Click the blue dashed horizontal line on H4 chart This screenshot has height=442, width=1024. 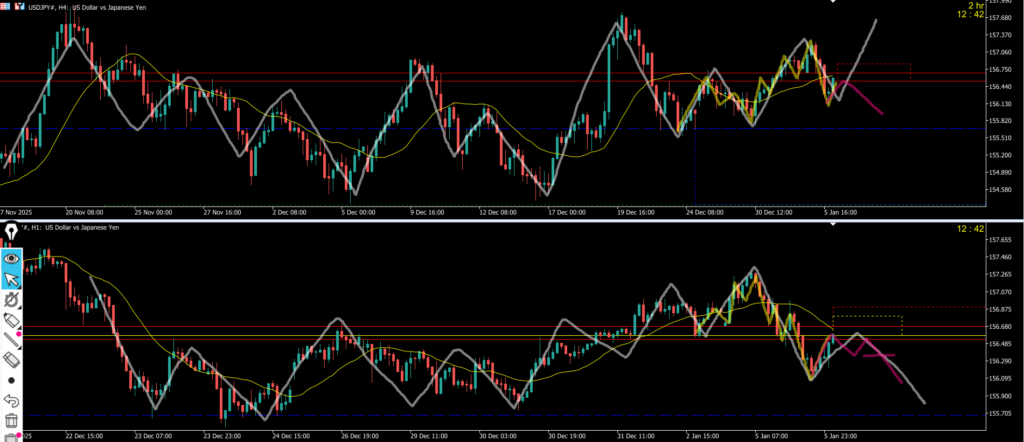click(x=300, y=129)
